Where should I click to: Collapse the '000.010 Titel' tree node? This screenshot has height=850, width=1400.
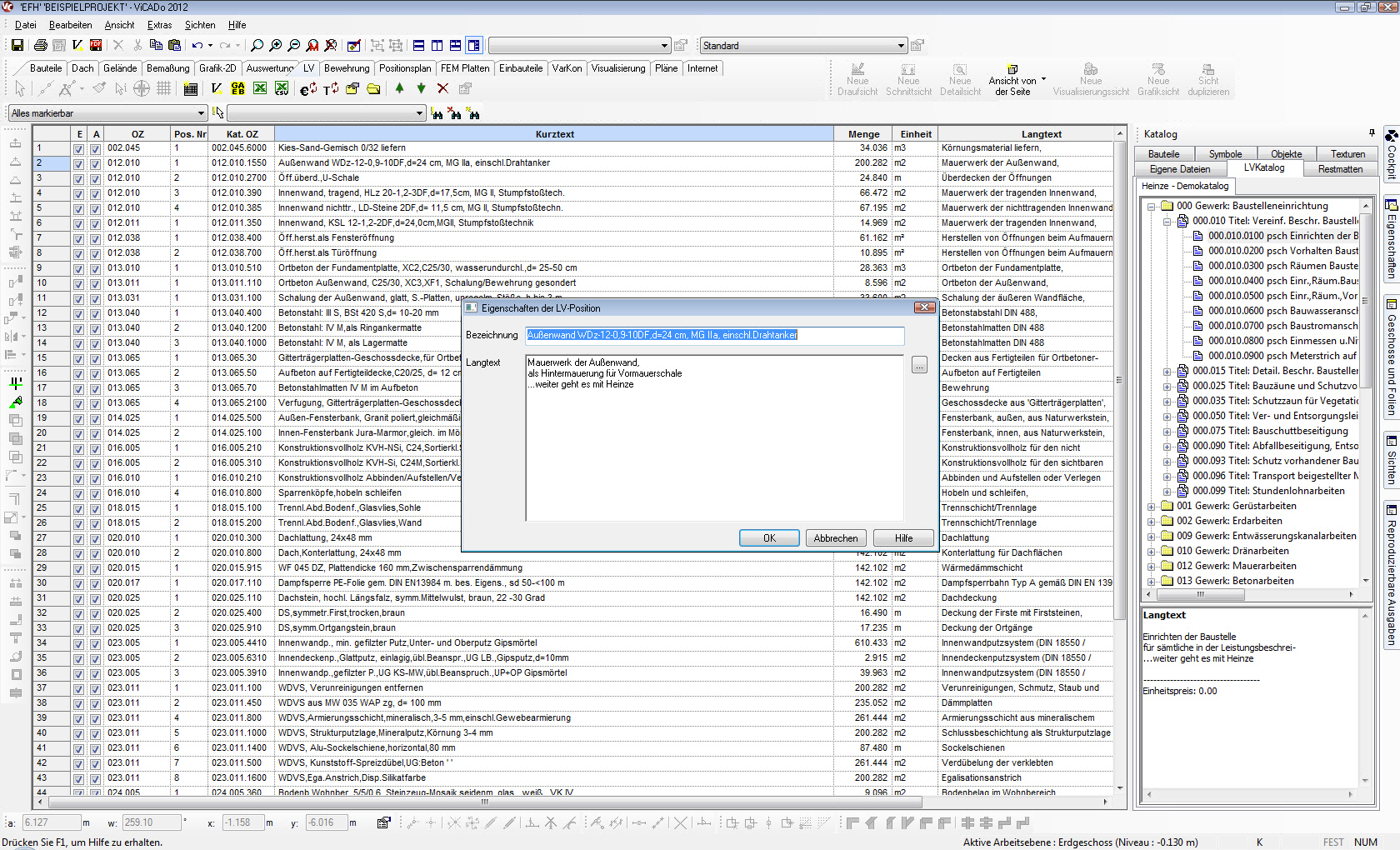coord(1167,222)
